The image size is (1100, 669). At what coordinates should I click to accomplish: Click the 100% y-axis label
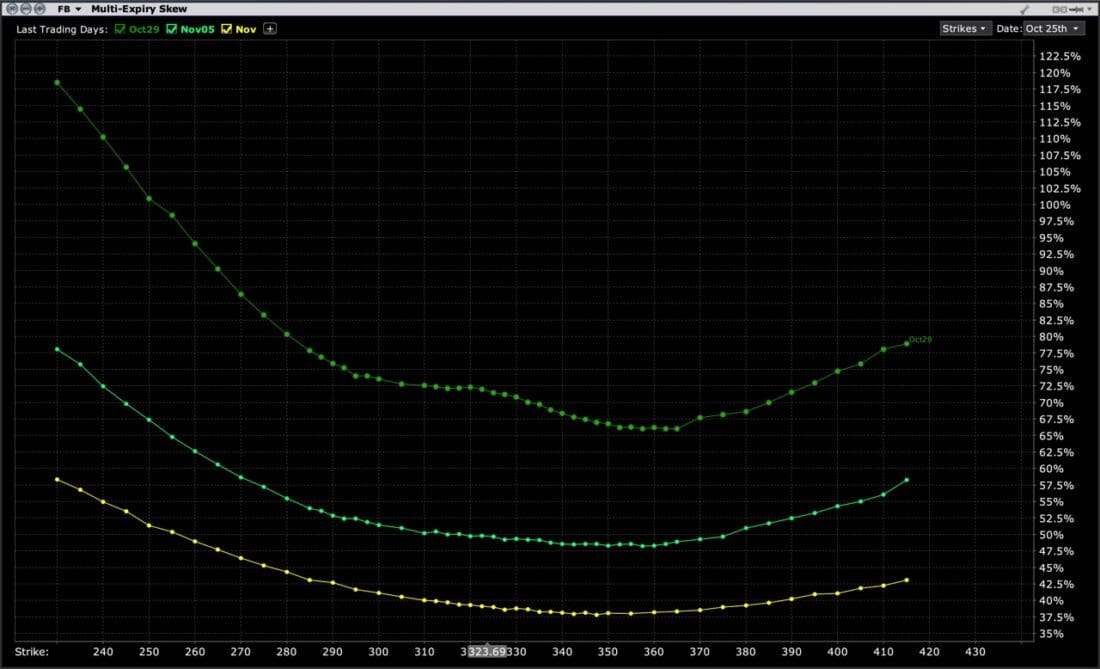1055,205
